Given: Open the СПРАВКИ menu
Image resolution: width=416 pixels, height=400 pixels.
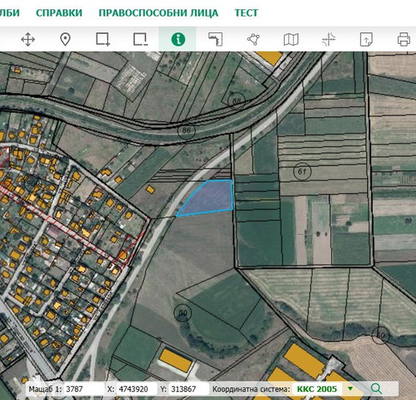Looking at the screenshot, I should click(x=59, y=13).
